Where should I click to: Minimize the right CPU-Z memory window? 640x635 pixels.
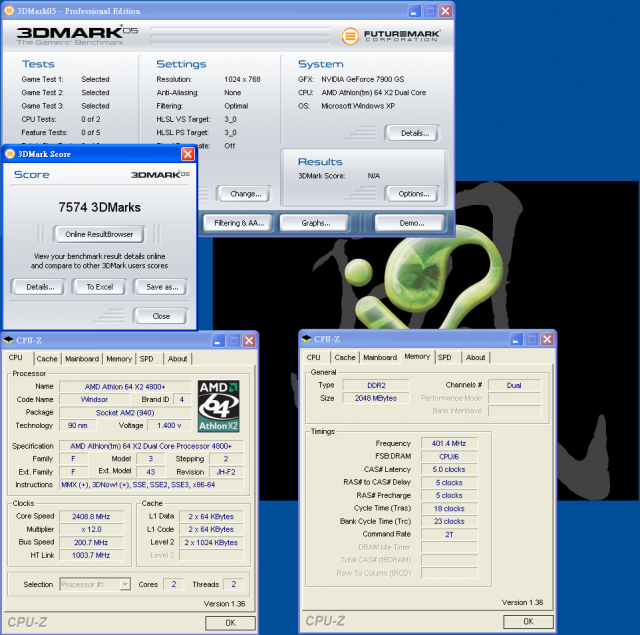(x=516, y=339)
